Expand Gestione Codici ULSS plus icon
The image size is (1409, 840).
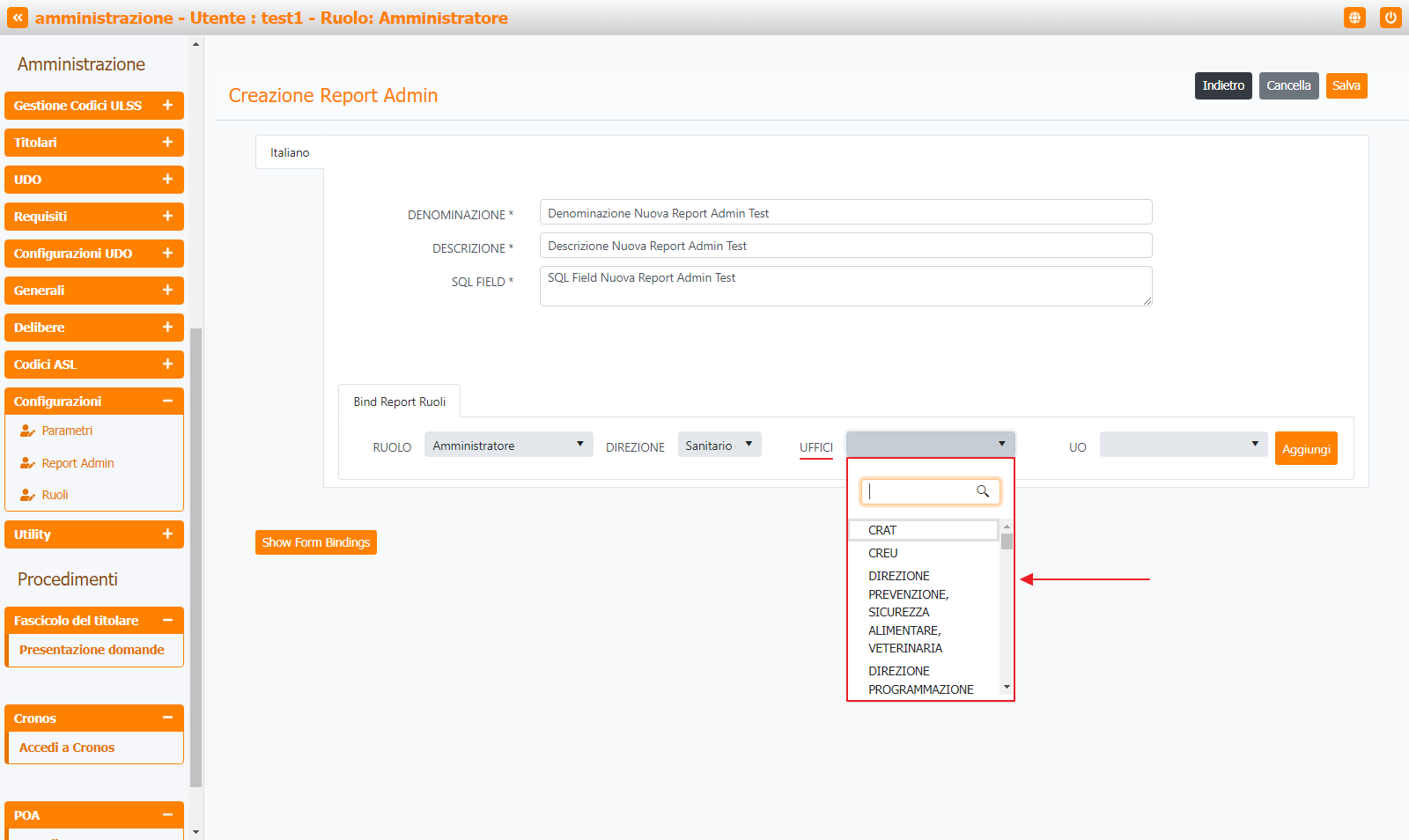click(x=167, y=106)
